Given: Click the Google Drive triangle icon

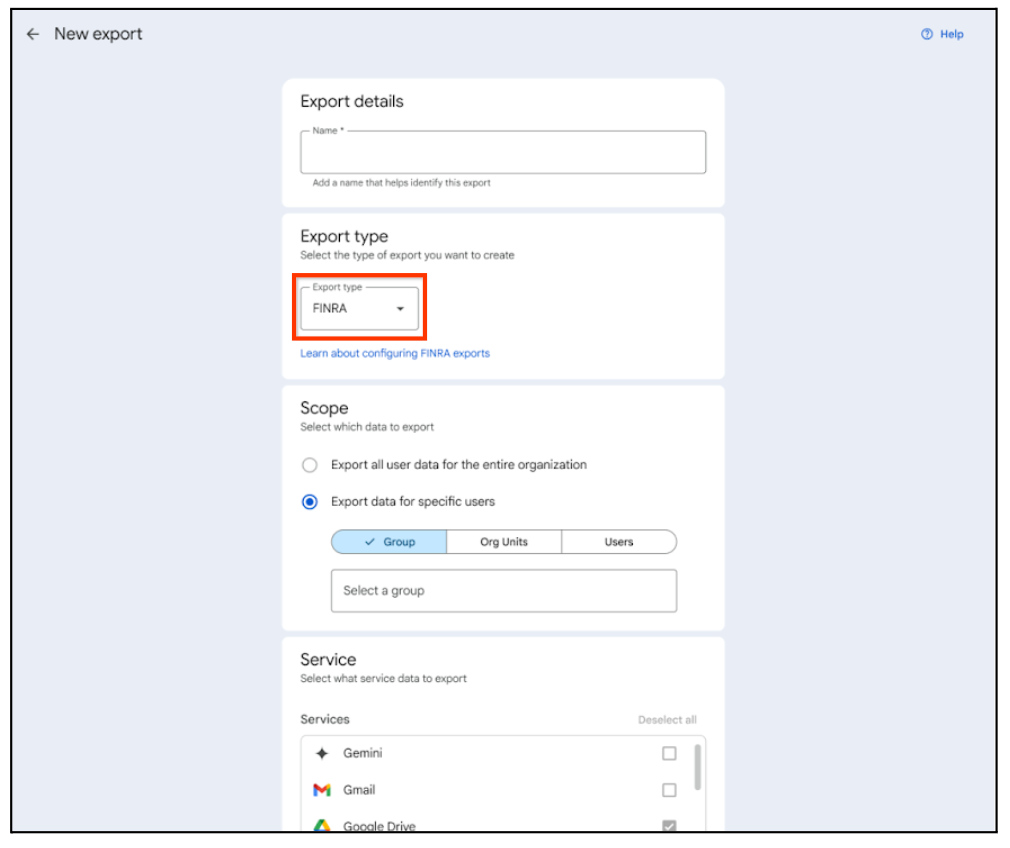Looking at the screenshot, I should click(322, 825).
